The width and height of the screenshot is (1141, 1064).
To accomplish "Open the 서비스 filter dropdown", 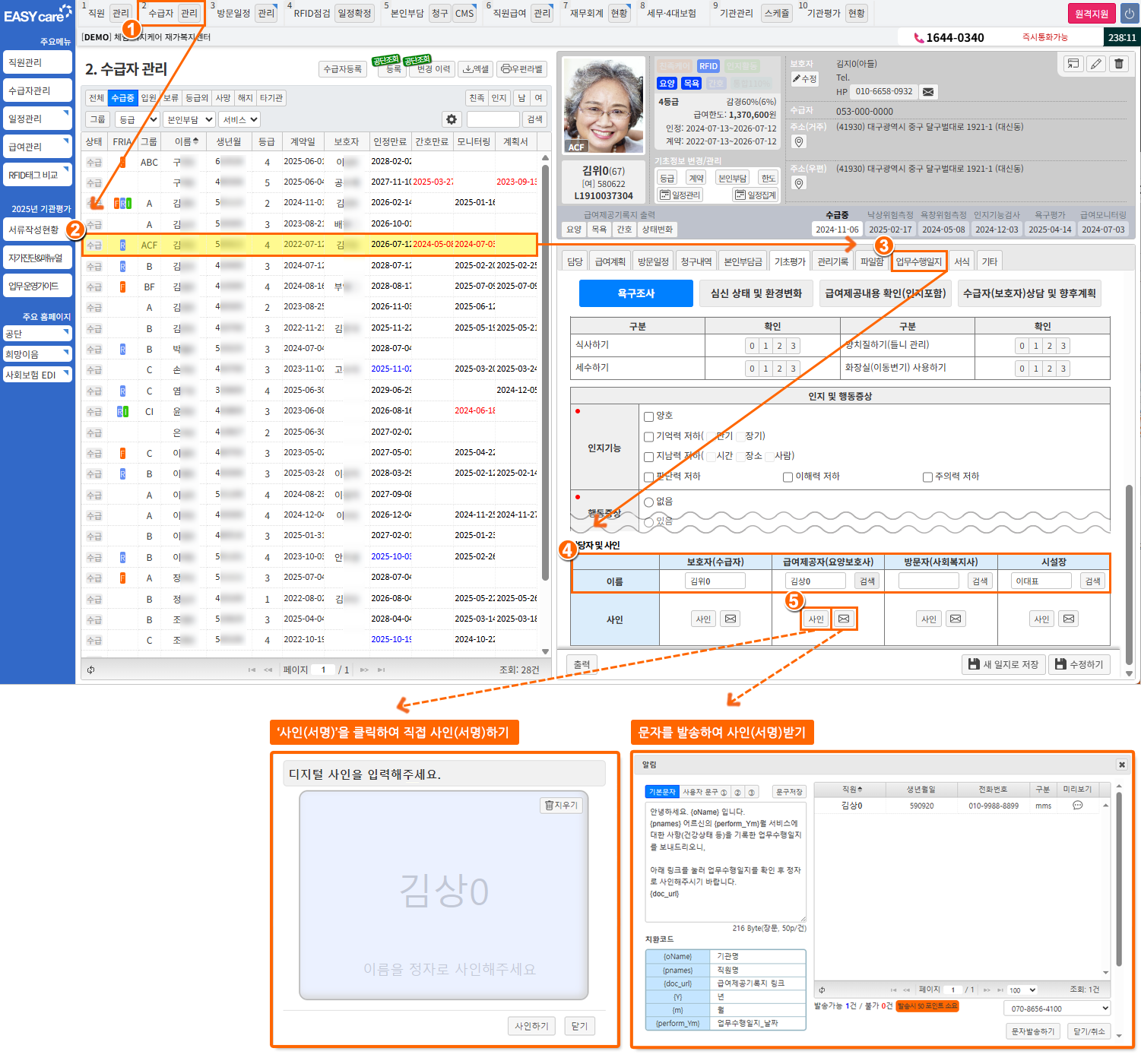I will pos(239,119).
